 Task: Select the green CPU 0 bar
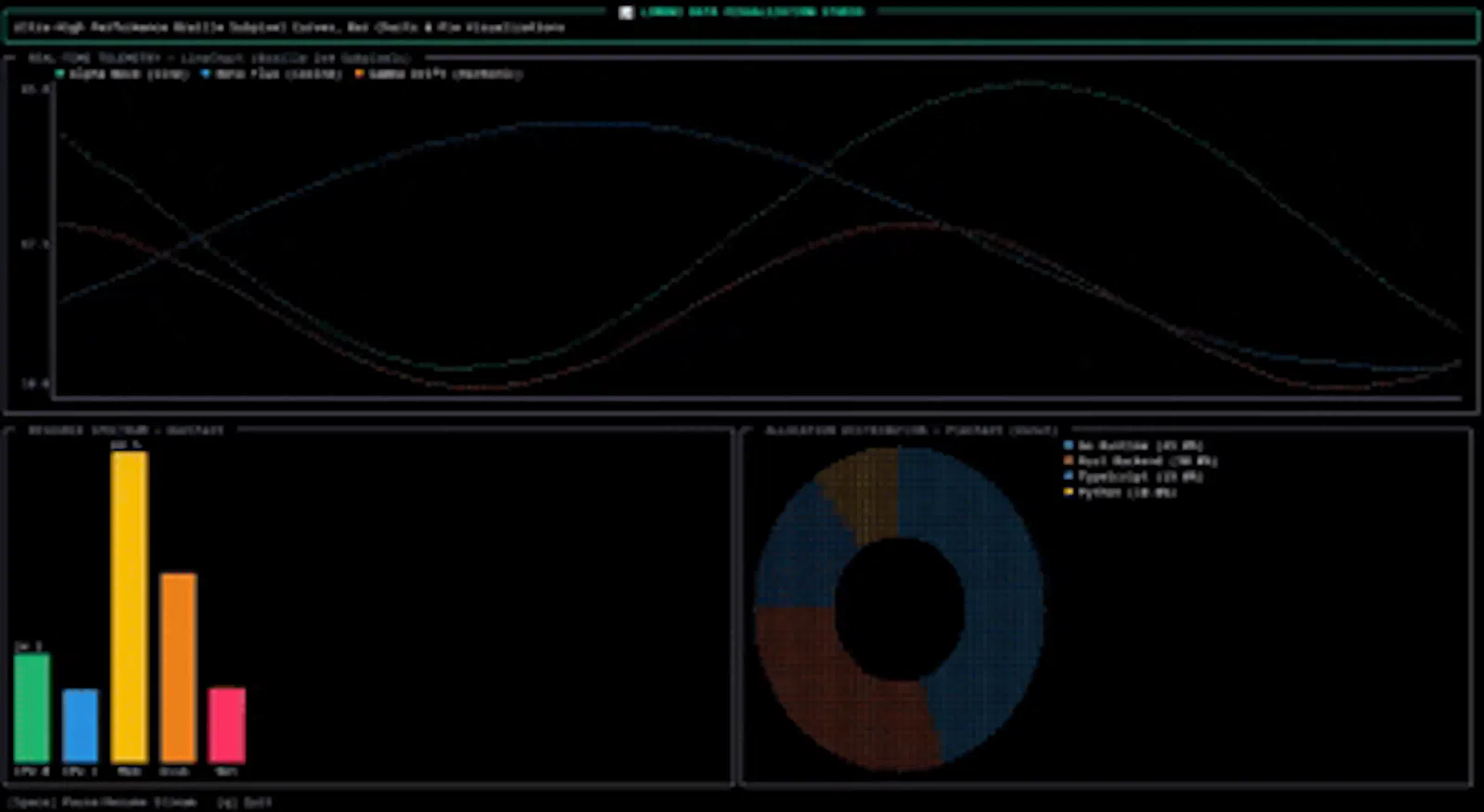pos(32,708)
